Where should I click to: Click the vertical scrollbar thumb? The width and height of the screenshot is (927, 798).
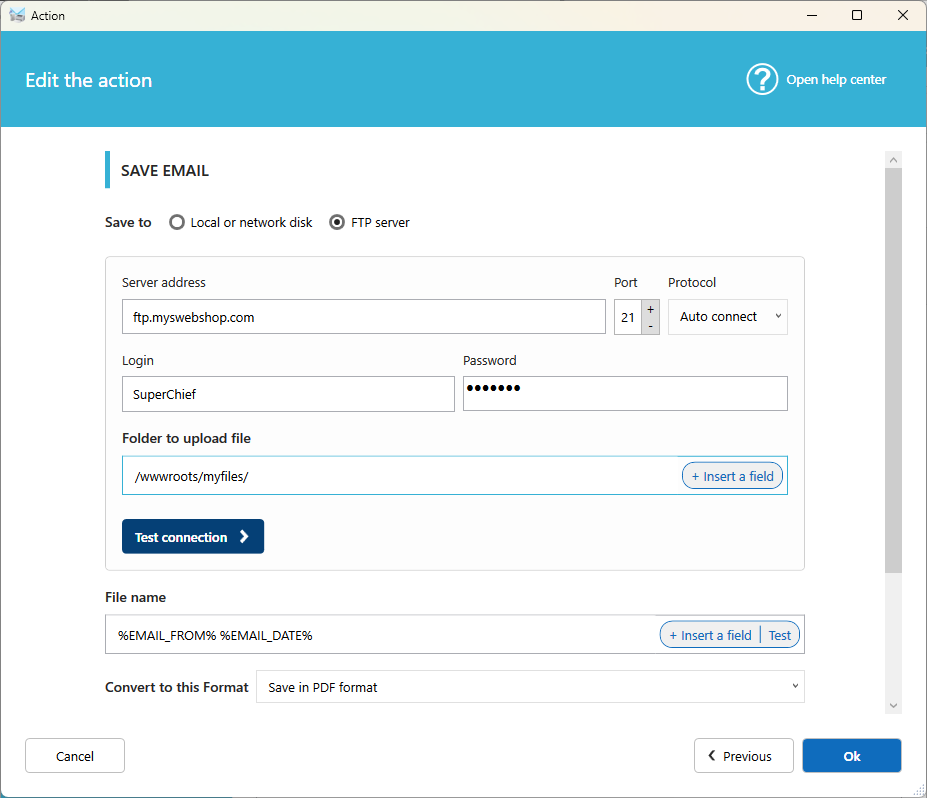(x=893, y=371)
